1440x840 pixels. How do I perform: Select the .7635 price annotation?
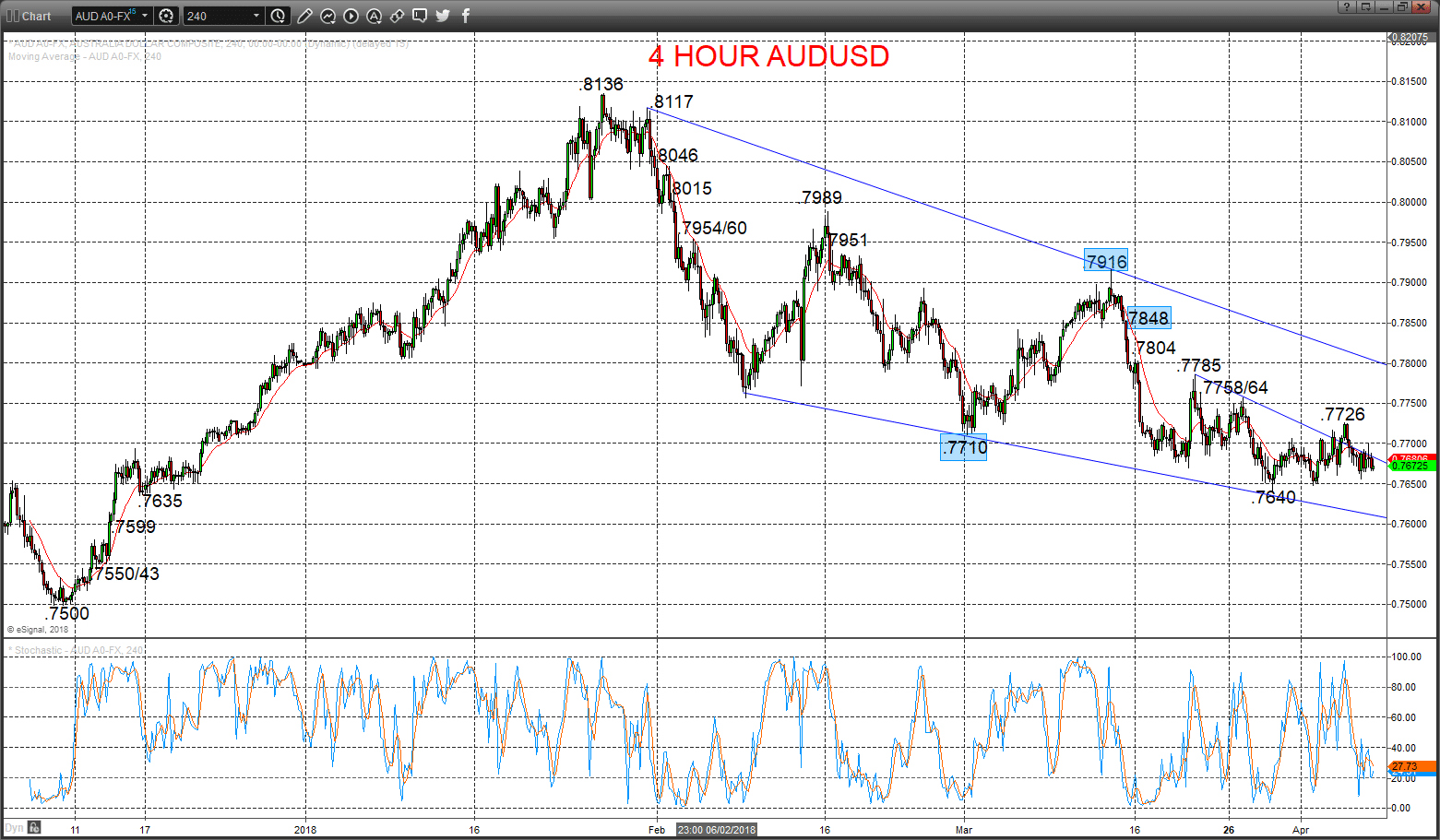[161, 501]
